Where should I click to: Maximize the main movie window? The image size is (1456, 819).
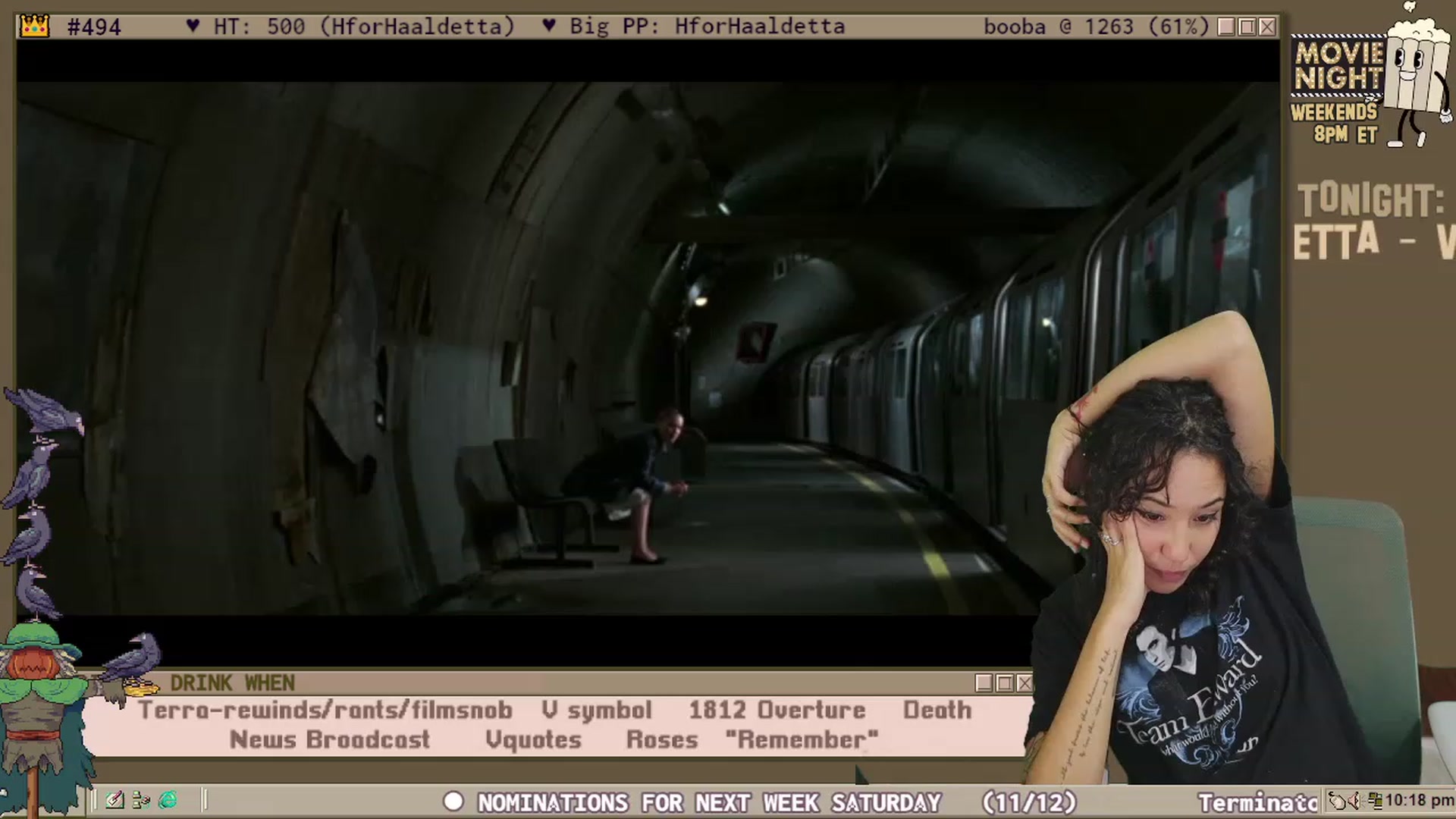coord(1247,27)
